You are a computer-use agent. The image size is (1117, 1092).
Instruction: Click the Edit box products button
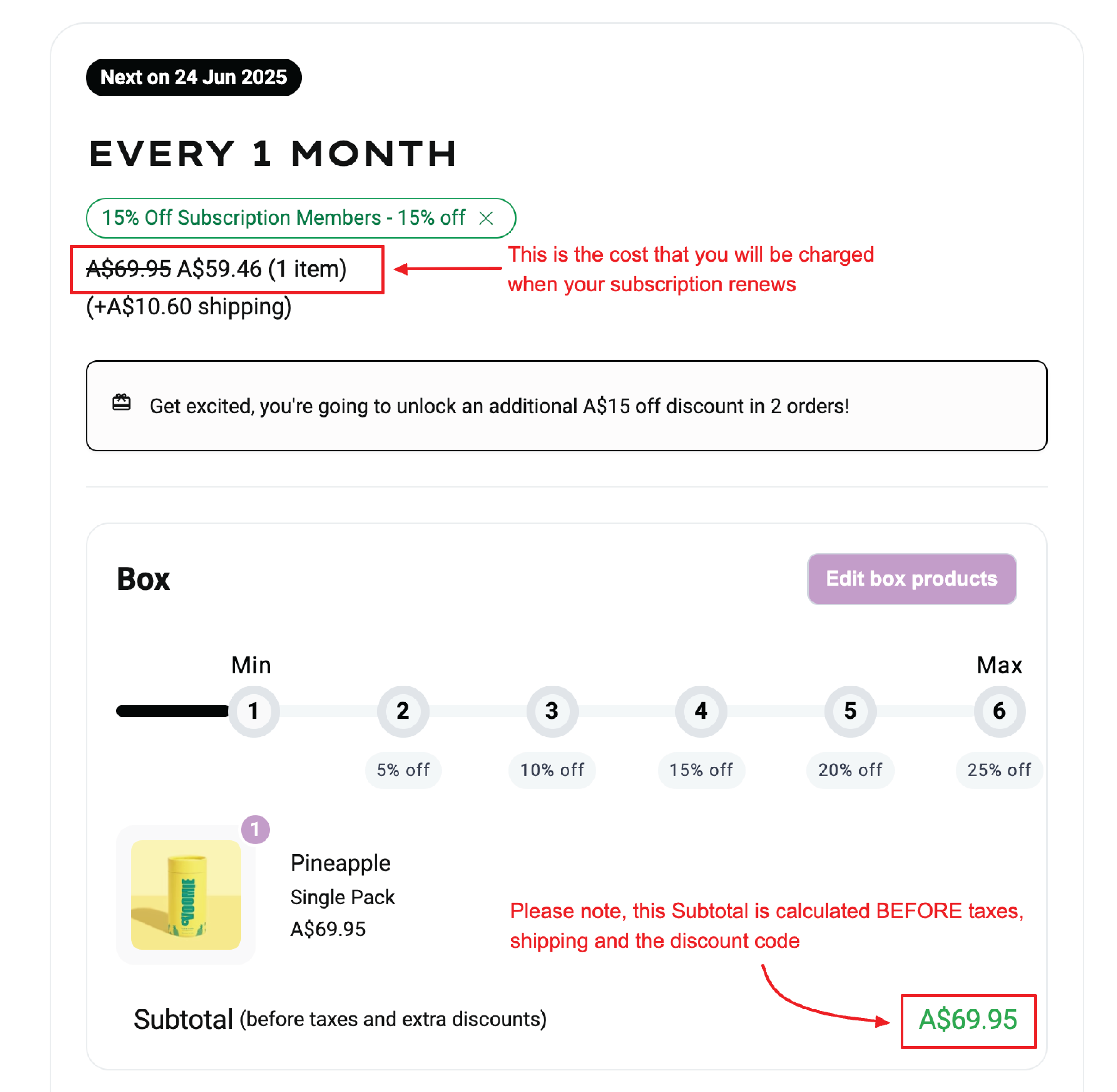tap(911, 579)
